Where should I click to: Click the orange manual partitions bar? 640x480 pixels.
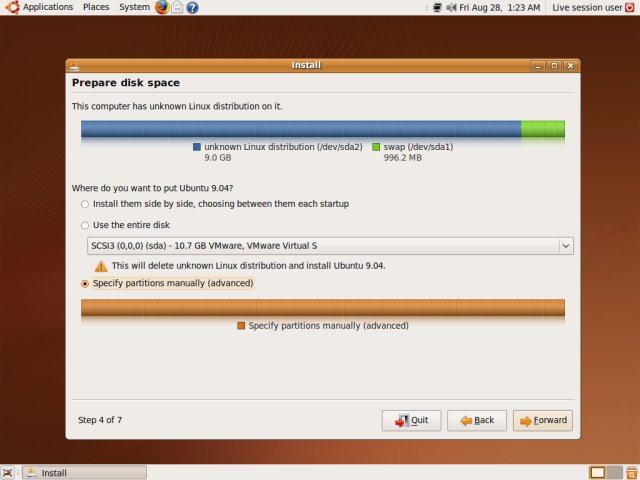pyautogui.click(x=323, y=308)
